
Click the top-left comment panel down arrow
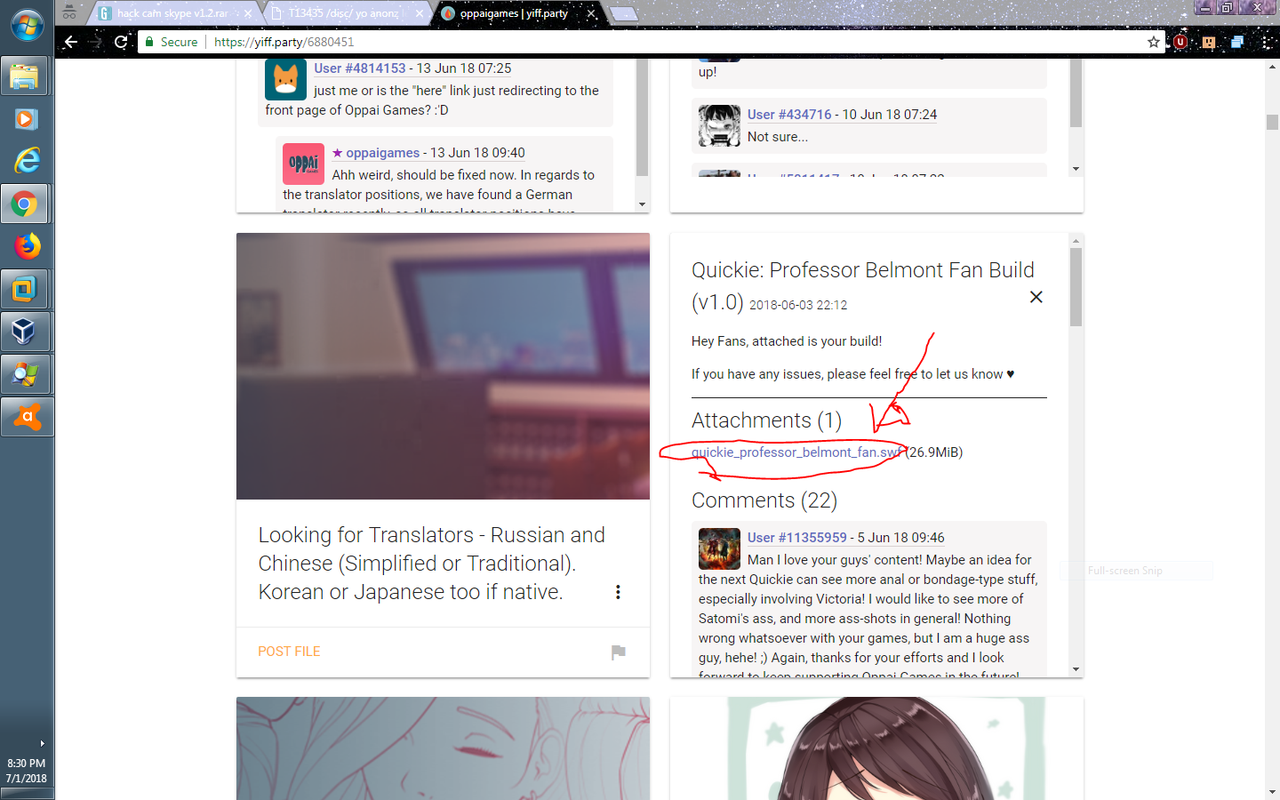(x=642, y=203)
